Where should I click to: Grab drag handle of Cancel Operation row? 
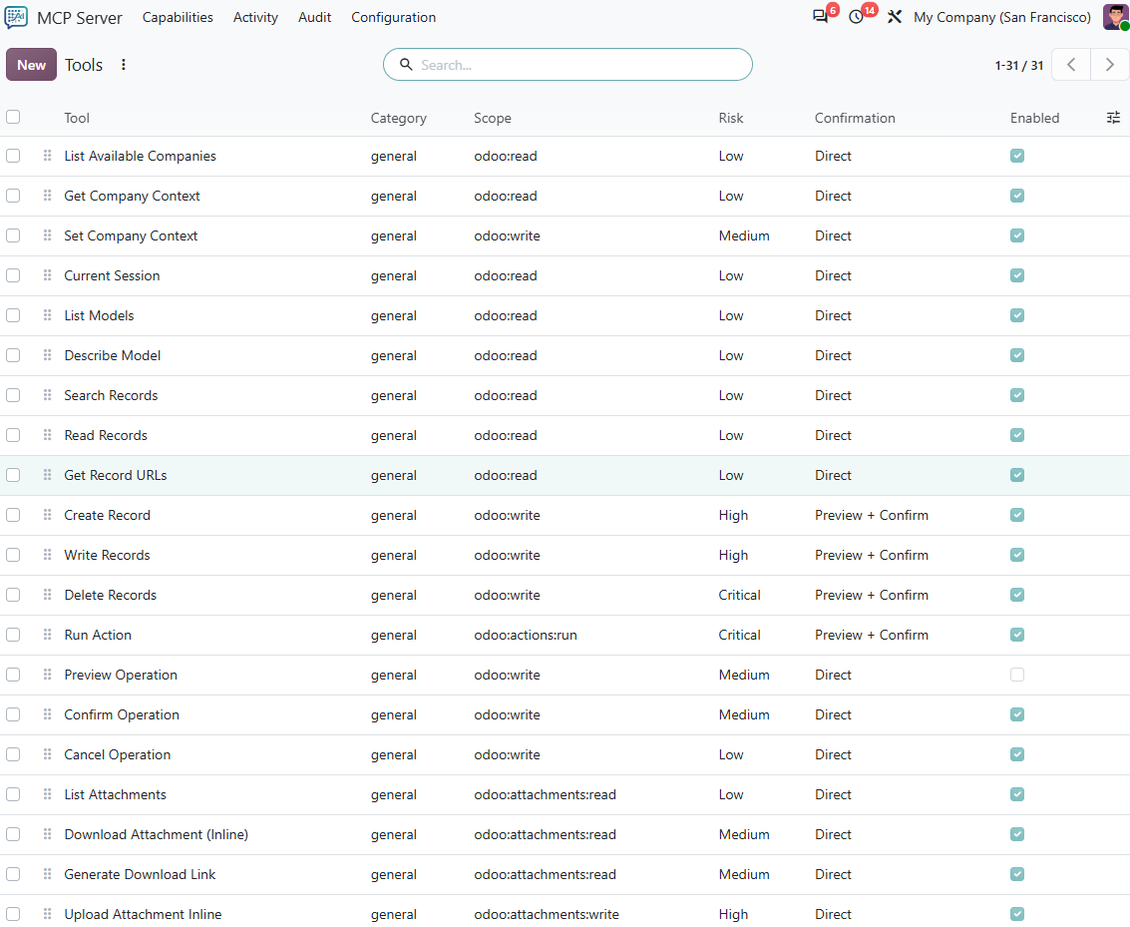pos(48,754)
